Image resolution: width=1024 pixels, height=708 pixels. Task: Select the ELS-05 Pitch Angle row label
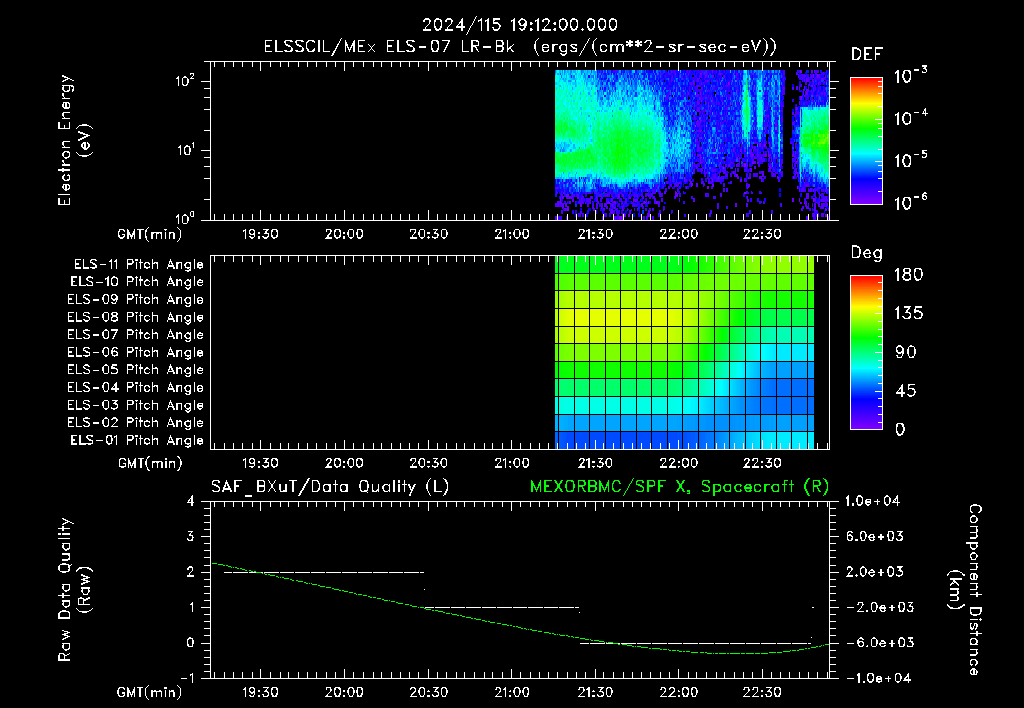[x=135, y=370]
